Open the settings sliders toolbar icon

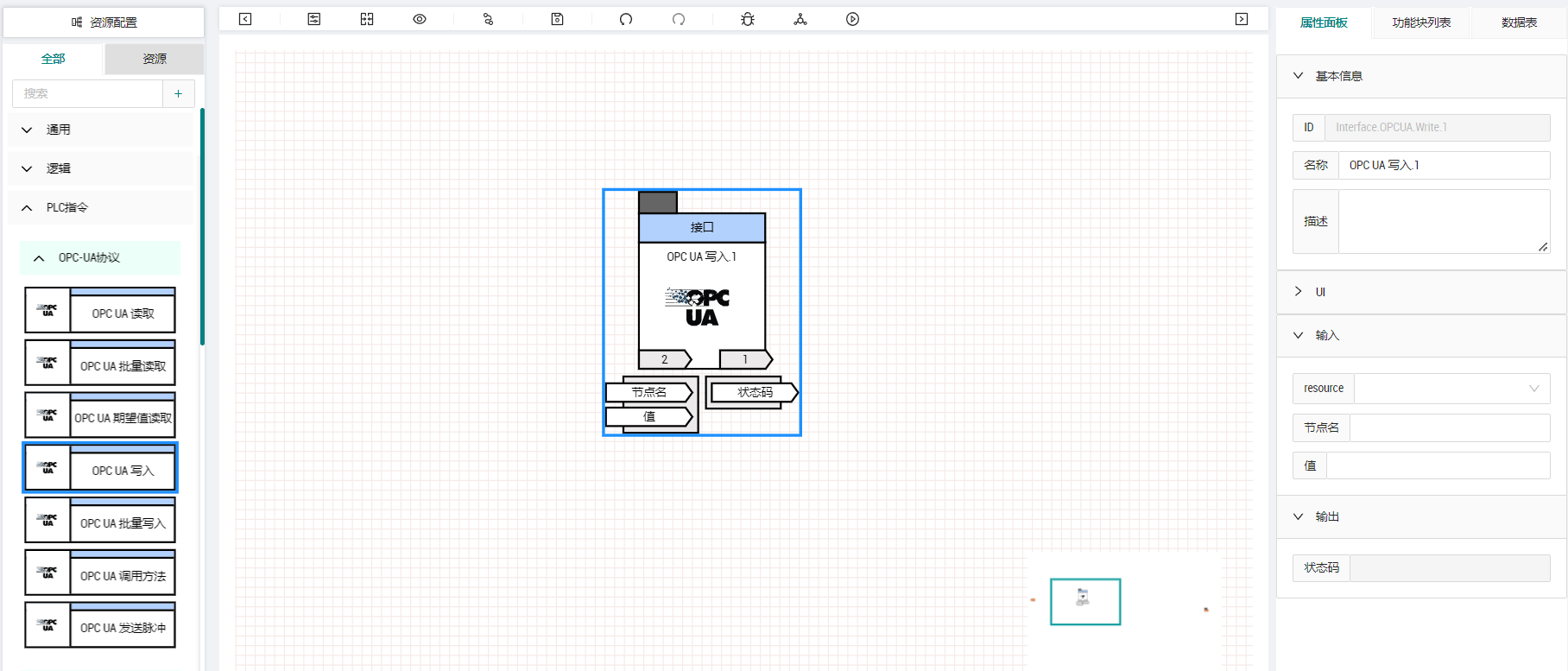[x=314, y=19]
